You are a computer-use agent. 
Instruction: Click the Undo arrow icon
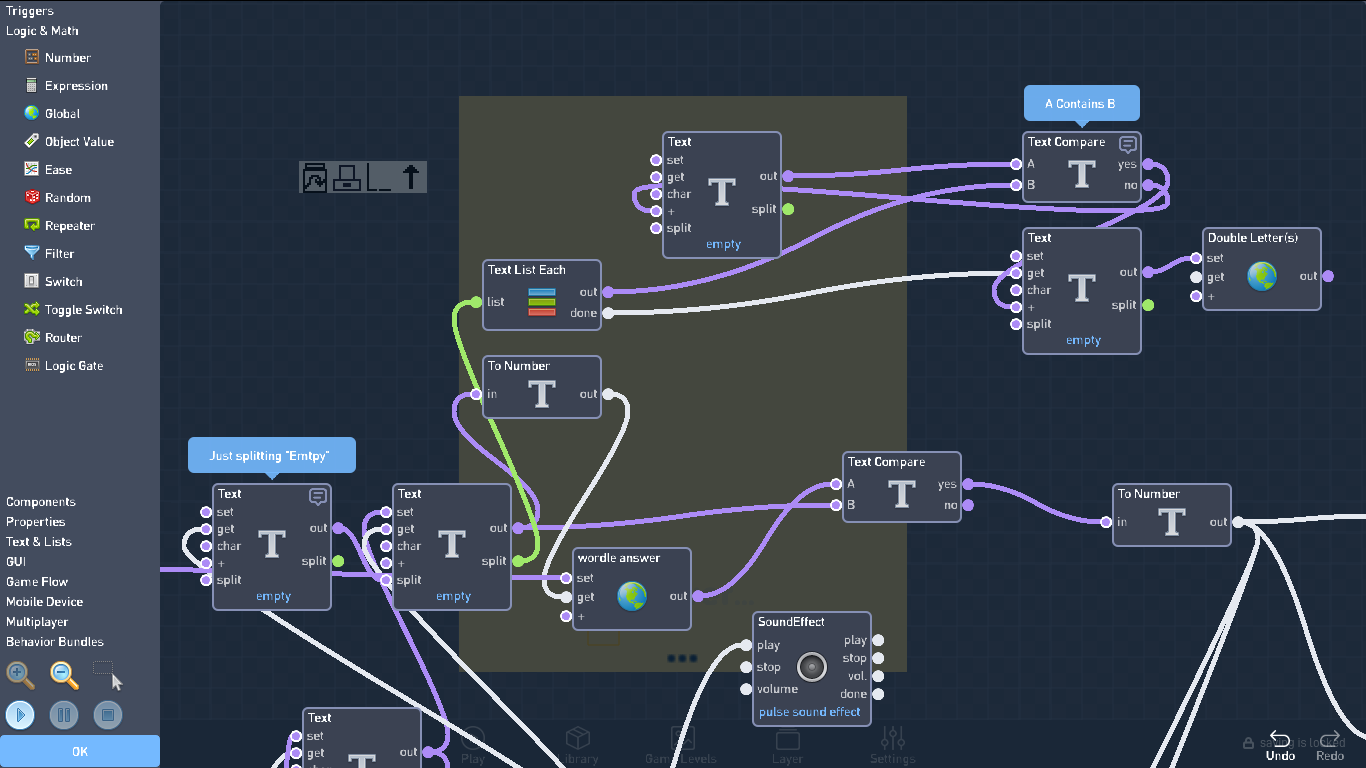point(1280,738)
